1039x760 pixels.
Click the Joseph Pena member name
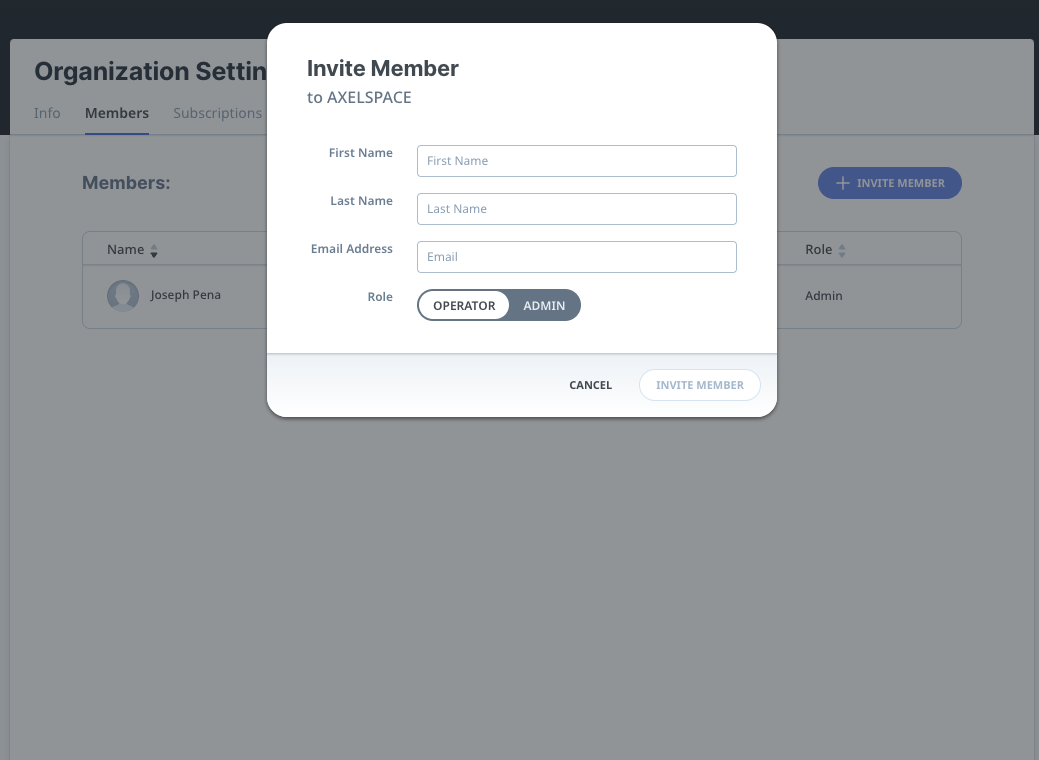click(x=186, y=296)
